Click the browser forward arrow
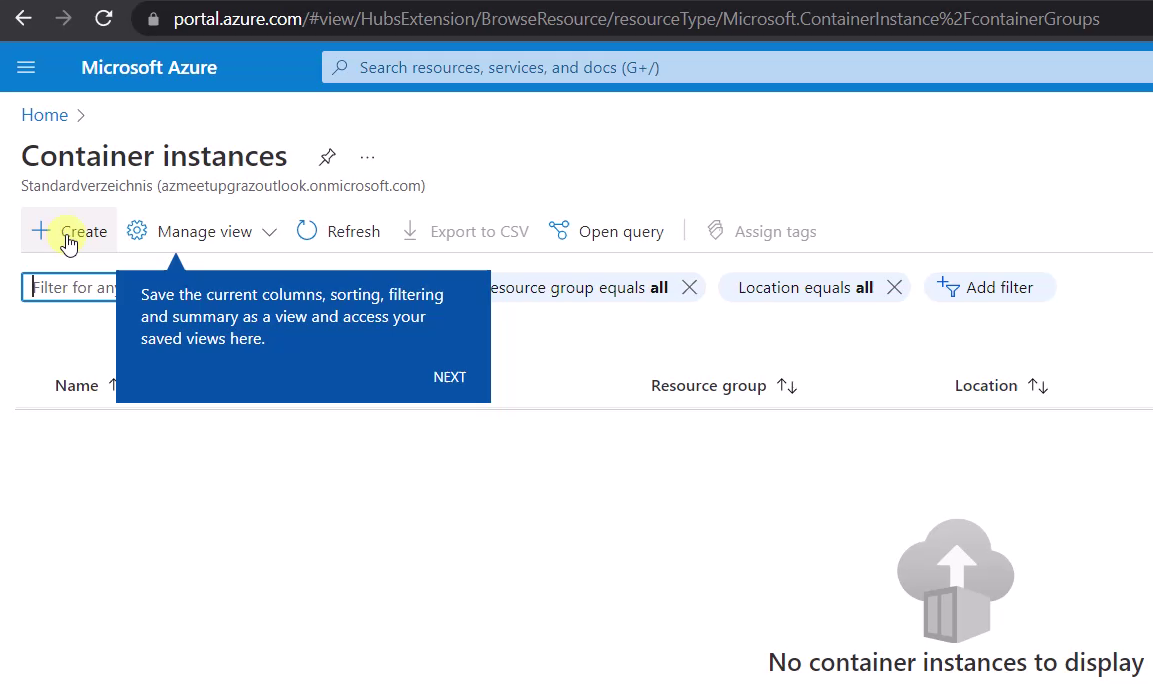 [x=63, y=18]
